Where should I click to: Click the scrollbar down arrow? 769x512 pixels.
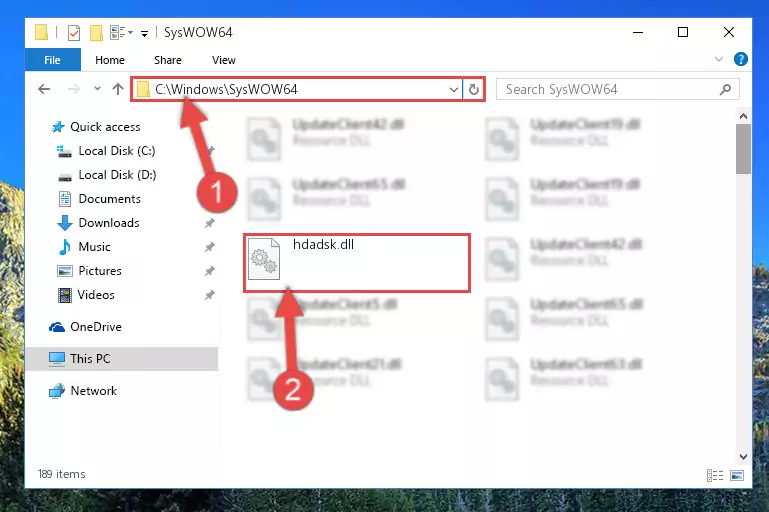click(x=743, y=457)
